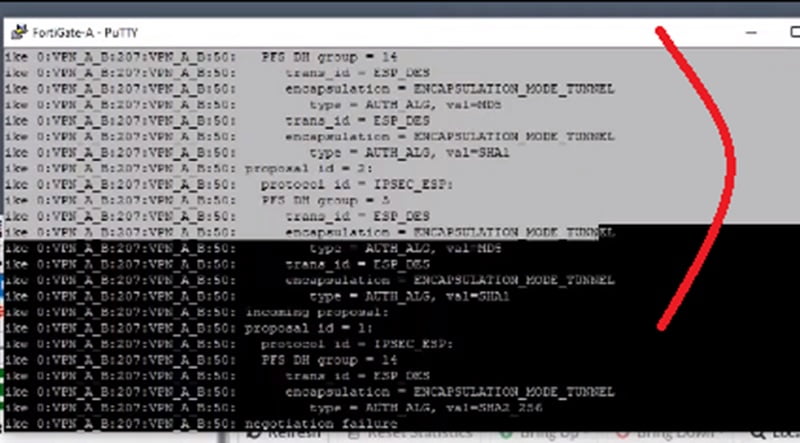Screen dimensions: 800x443
Task: Open the PuTTY system menu icon
Action: point(19,32)
